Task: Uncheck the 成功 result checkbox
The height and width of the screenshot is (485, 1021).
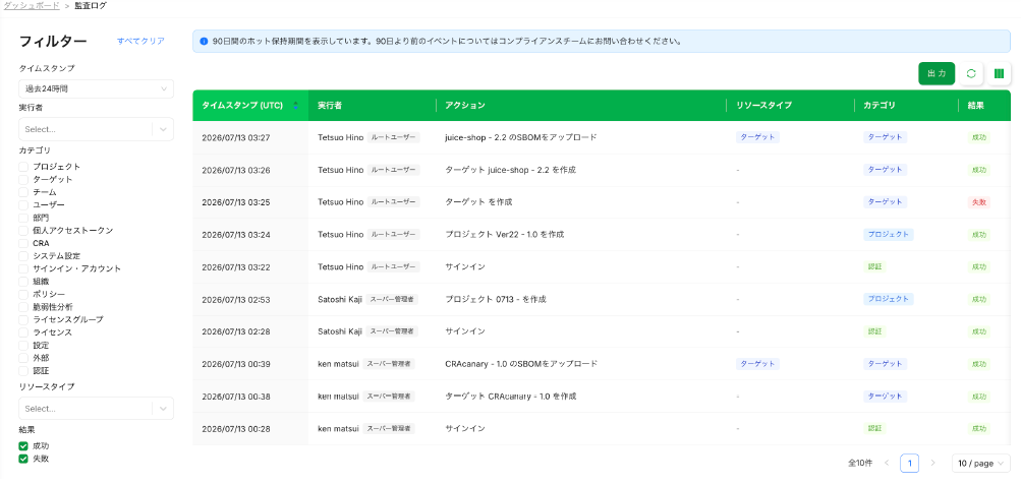Action: click(x=23, y=447)
